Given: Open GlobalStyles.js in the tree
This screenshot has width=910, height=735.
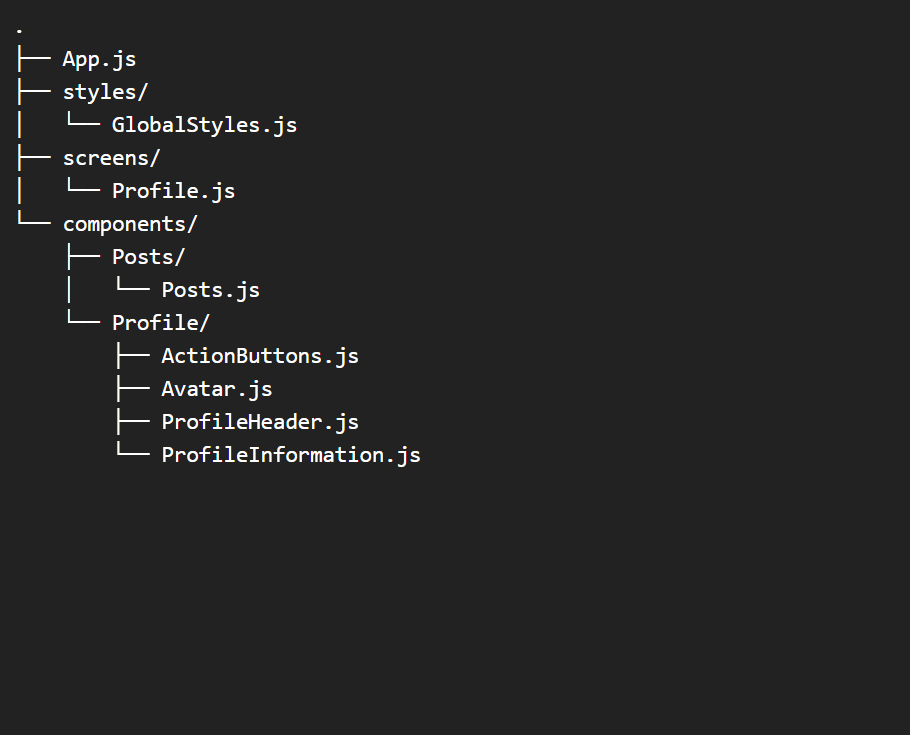Looking at the screenshot, I should click(x=204, y=125).
